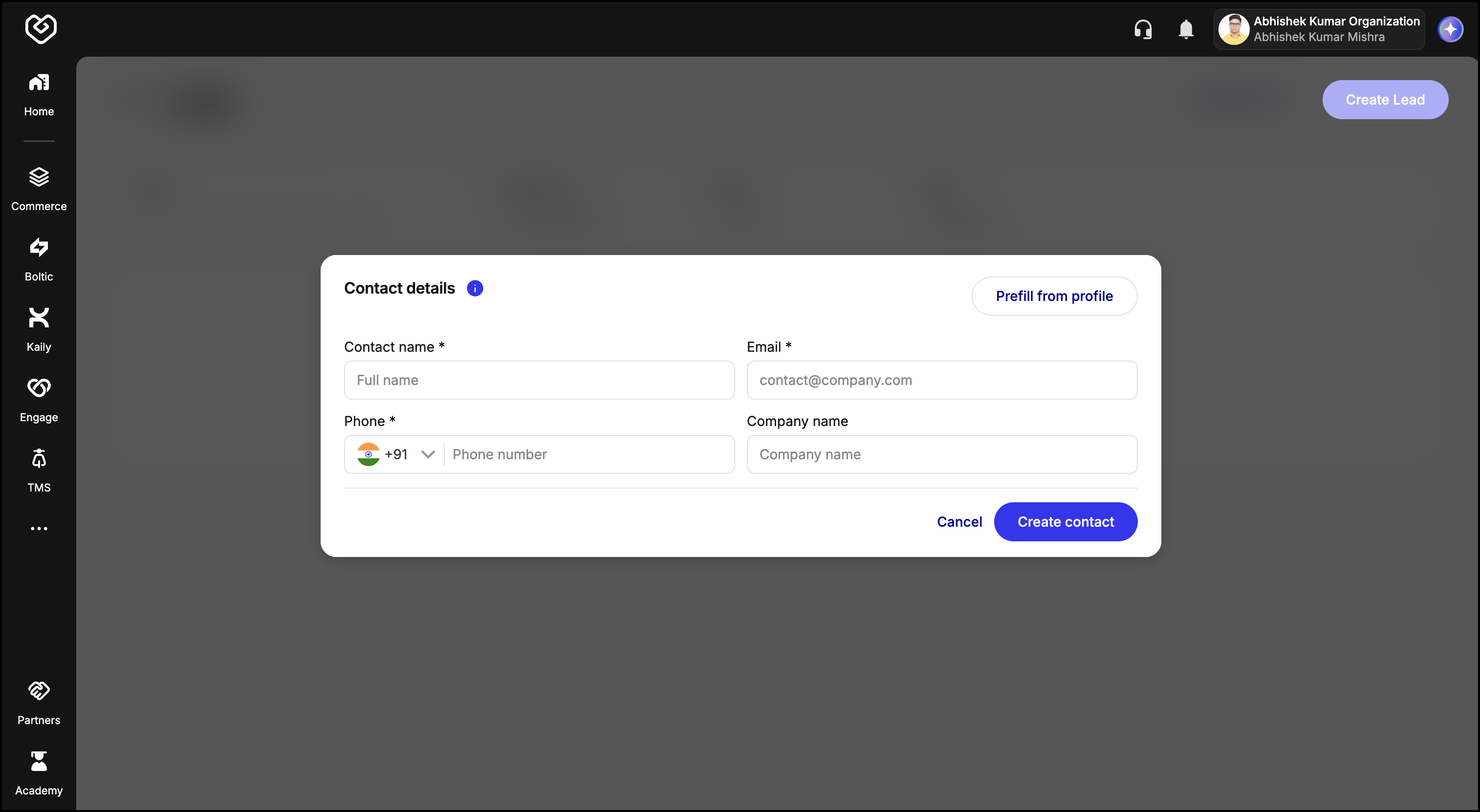This screenshot has width=1480, height=812.
Task: Click the Contact details info icon
Action: click(x=475, y=288)
